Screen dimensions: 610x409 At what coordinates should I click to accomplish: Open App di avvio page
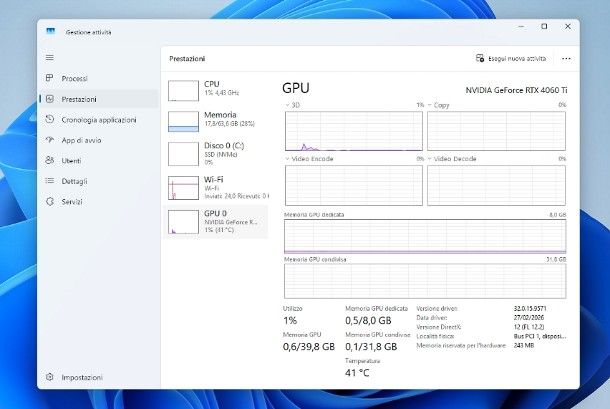99,140
